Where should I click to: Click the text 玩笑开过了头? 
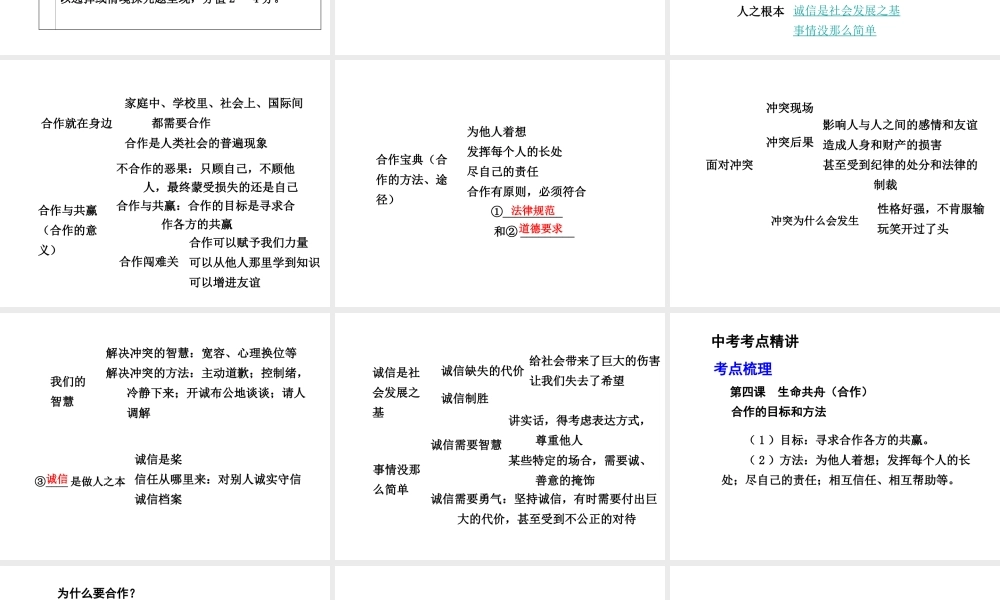[913, 229]
